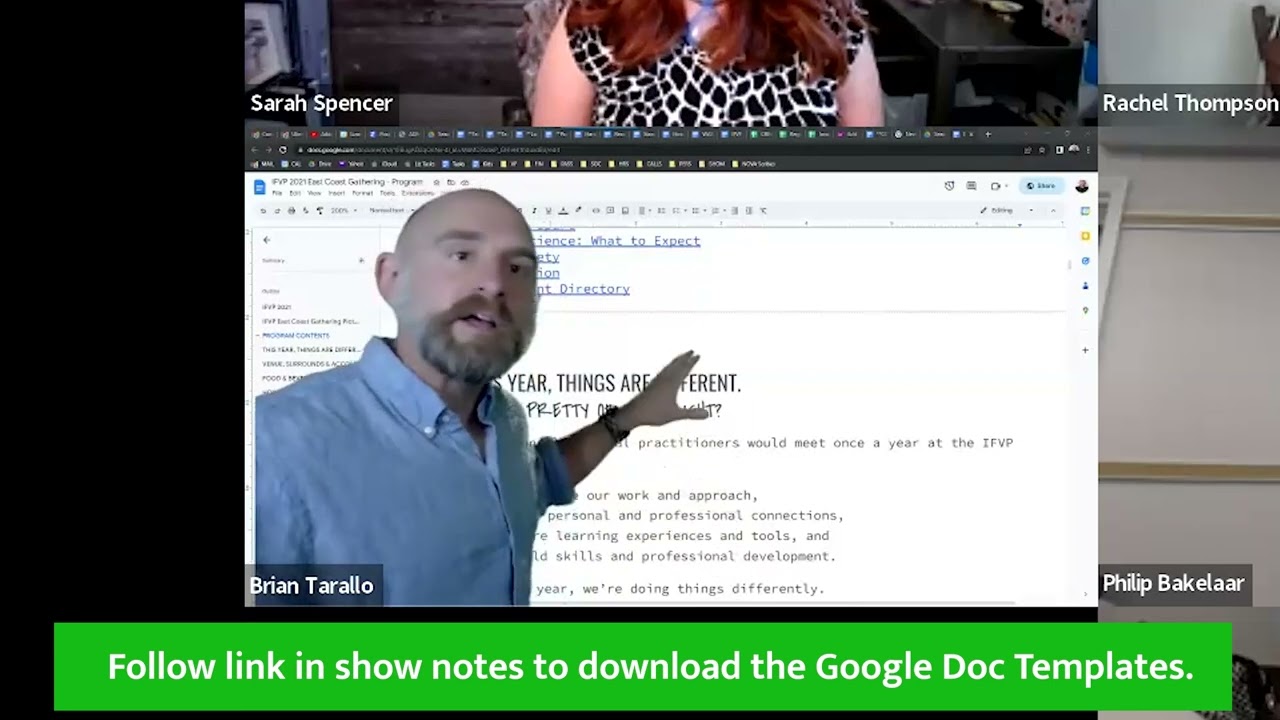Follow the 'Directory' link in contents
Viewport: 1280px width, 720px height.
[594, 289]
